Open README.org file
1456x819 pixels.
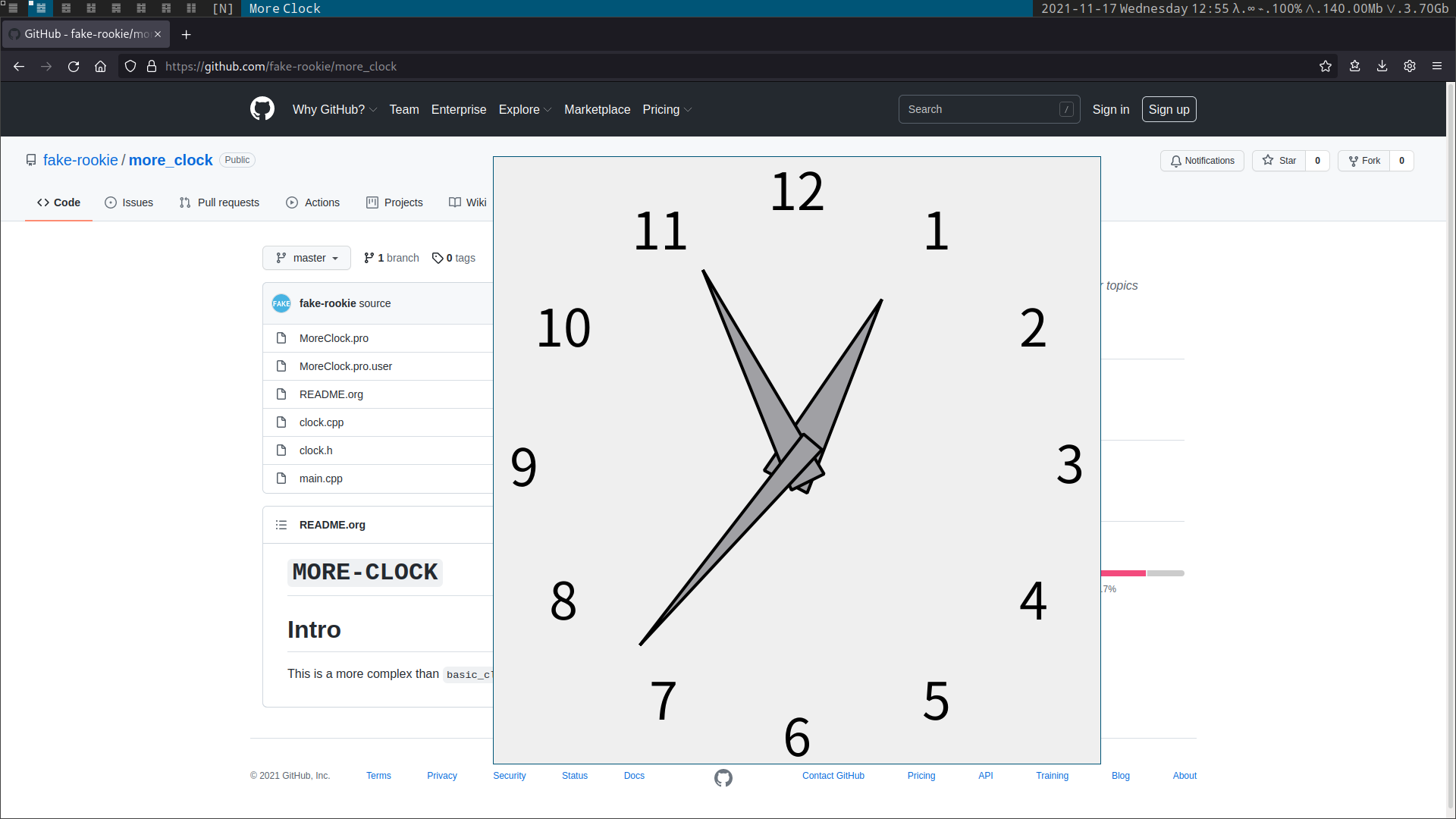click(x=331, y=394)
